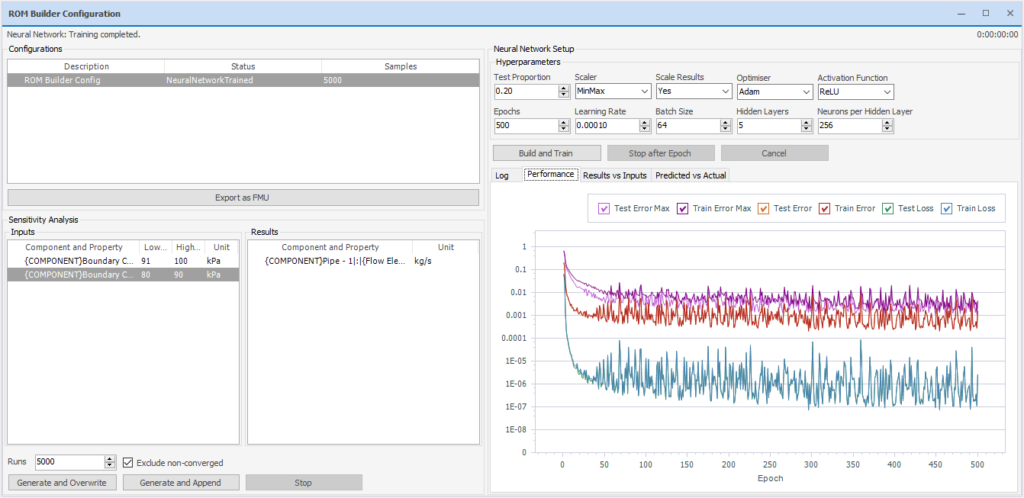
Task: Toggle the Train Loss legend checkbox
Action: [x=946, y=209]
